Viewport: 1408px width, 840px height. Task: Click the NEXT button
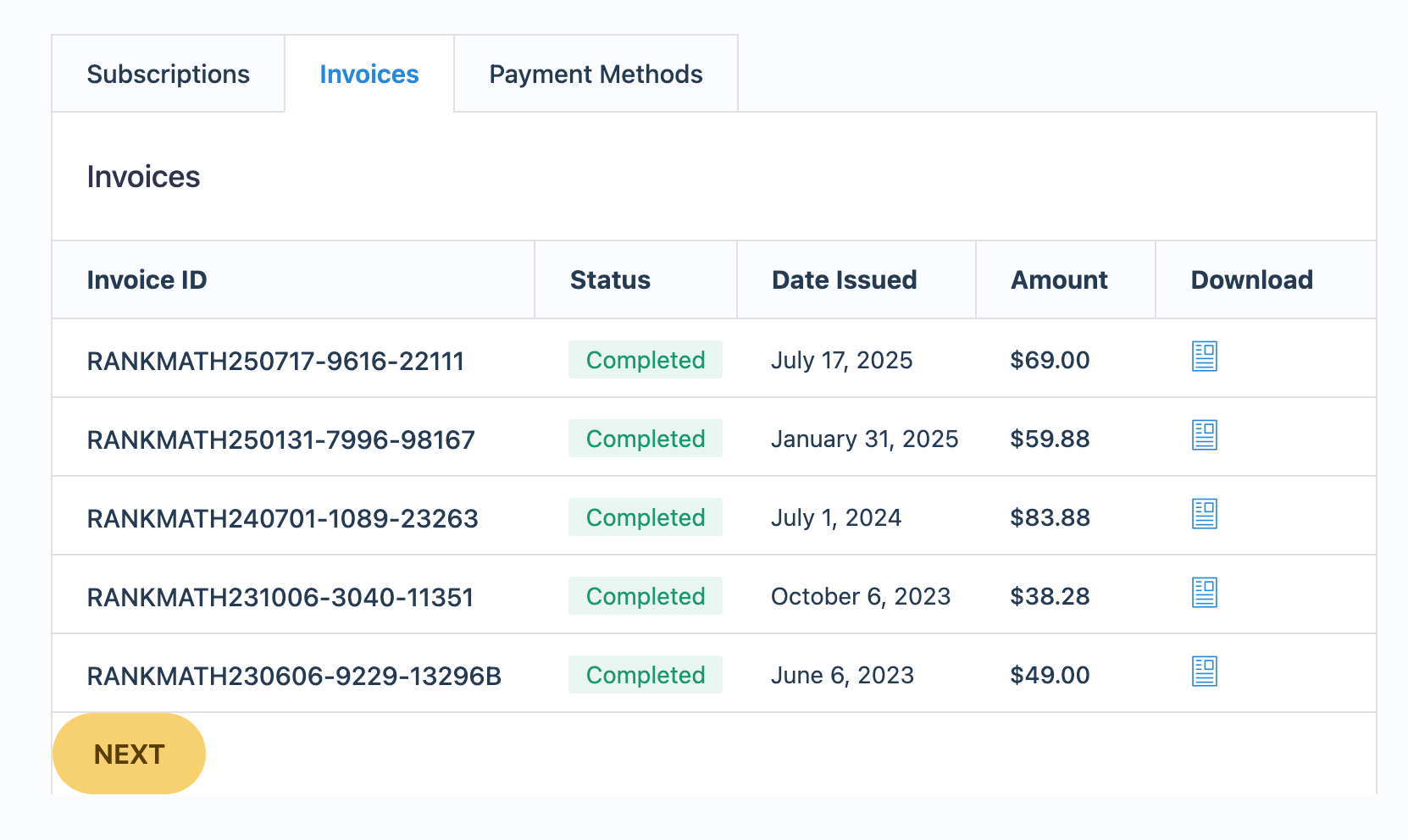[x=129, y=753]
